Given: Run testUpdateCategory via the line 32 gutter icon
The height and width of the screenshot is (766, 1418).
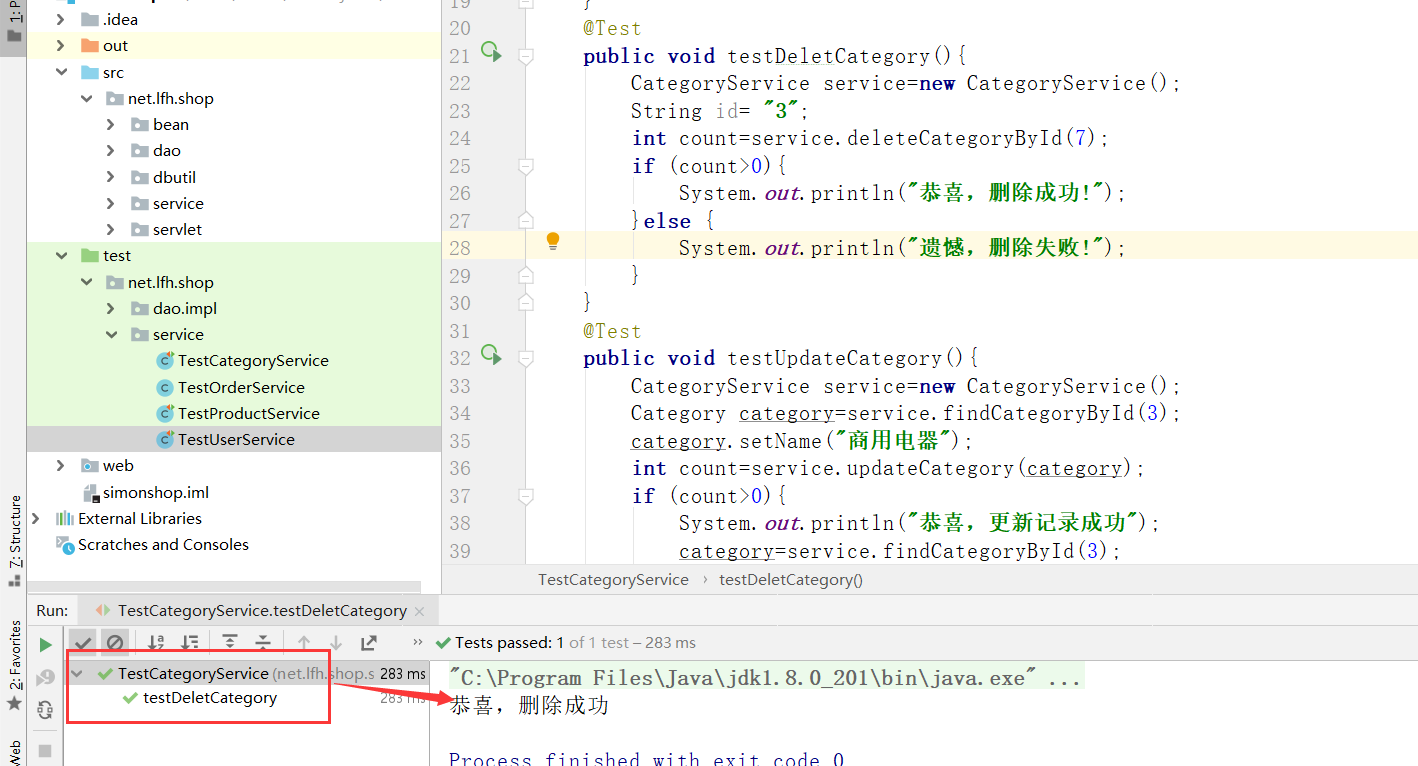Looking at the screenshot, I should 491,353.
